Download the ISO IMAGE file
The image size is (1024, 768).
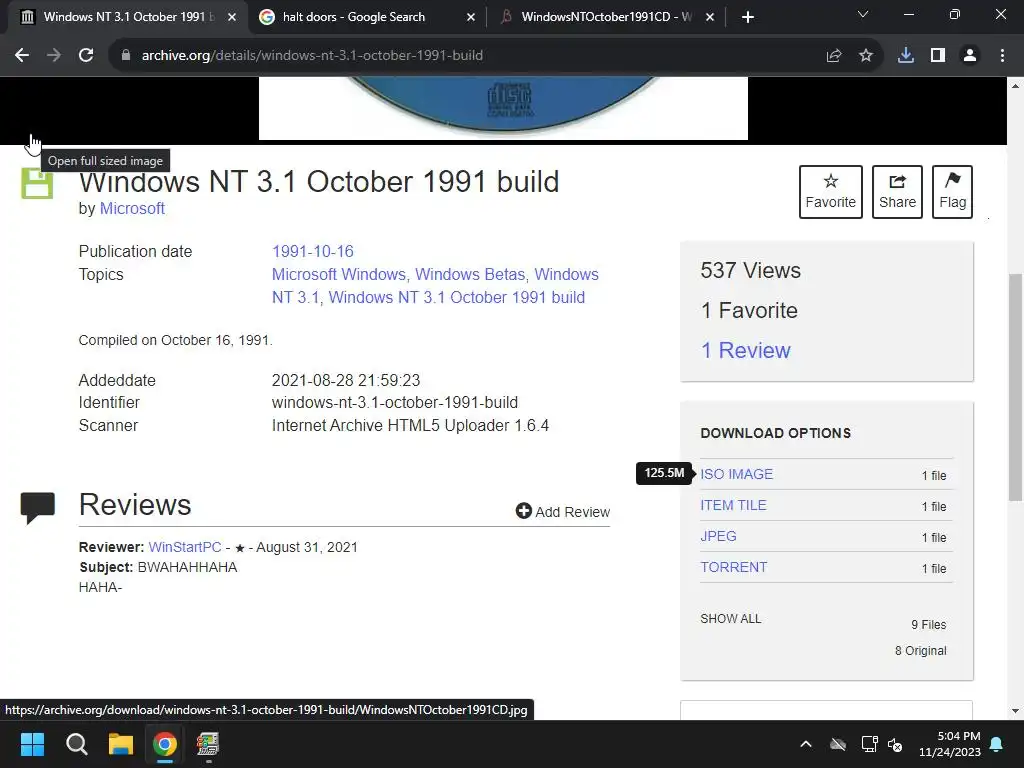[x=737, y=474]
